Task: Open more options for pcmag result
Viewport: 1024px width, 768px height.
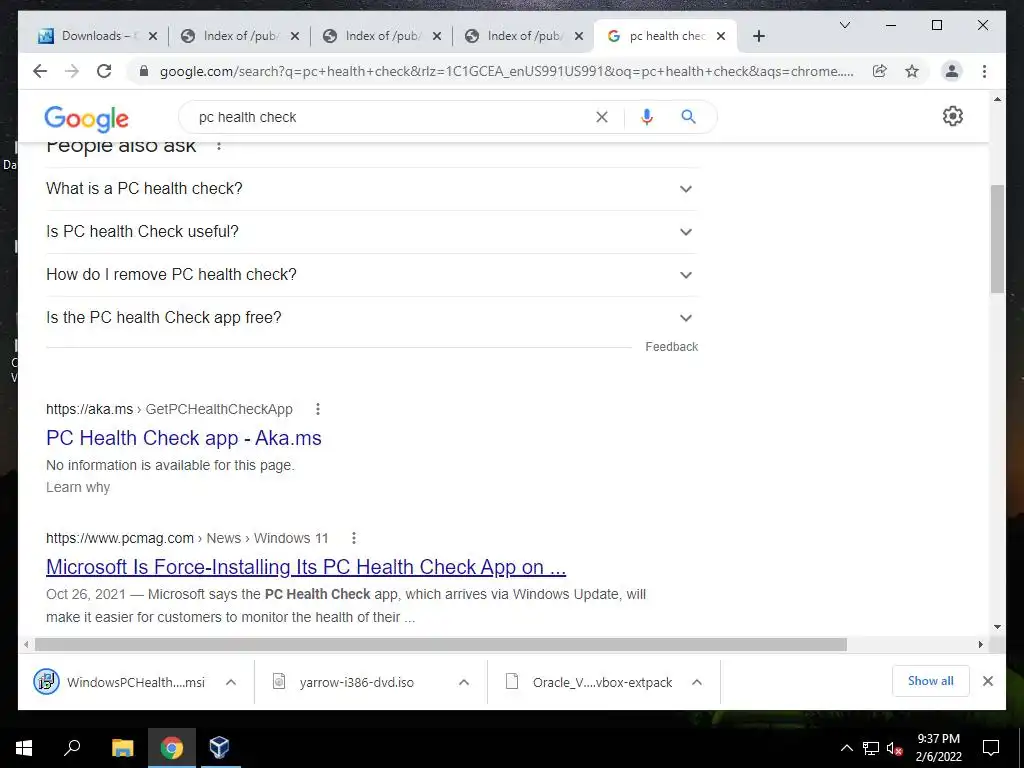Action: click(x=353, y=538)
